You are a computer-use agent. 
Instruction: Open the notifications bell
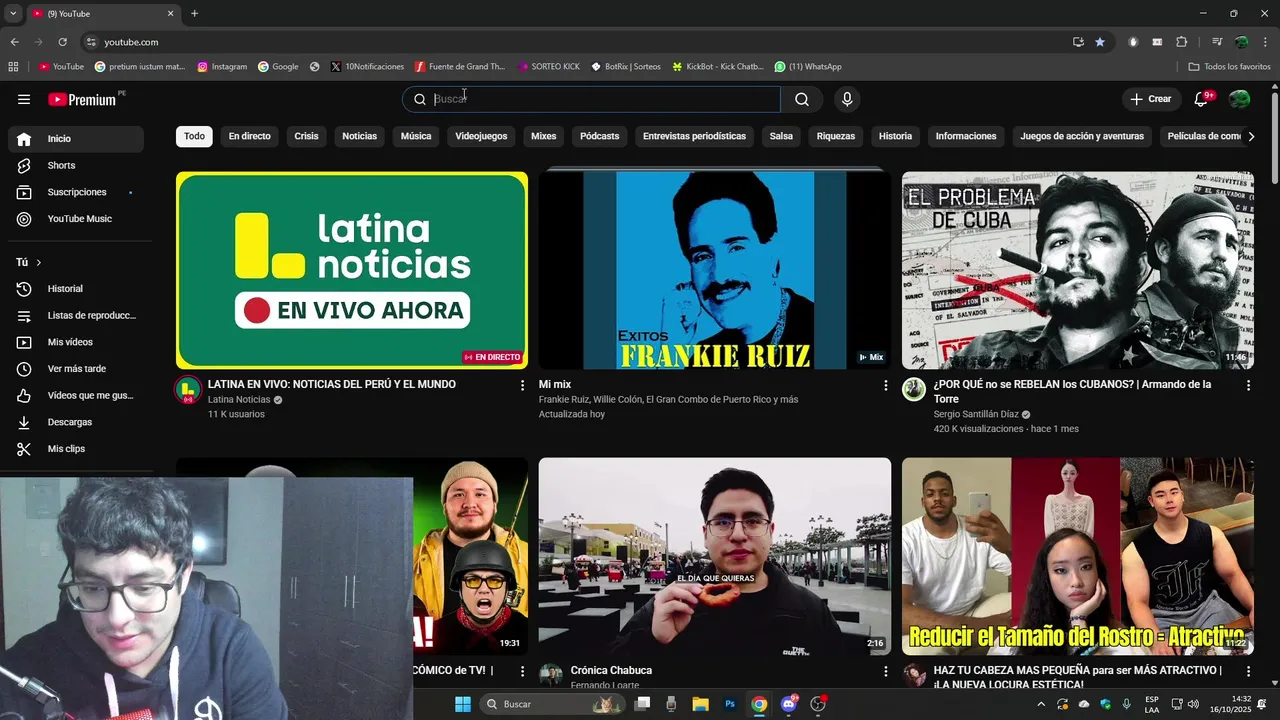click(x=1202, y=99)
